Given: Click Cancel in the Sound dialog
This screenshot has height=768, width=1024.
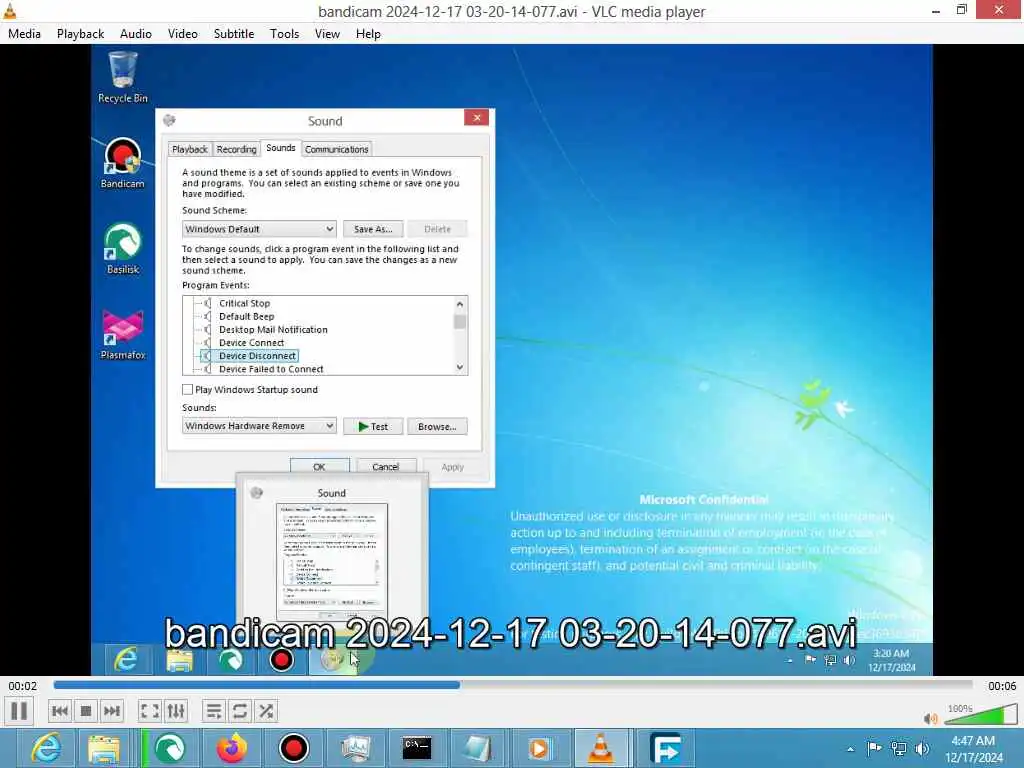Looking at the screenshot, I should click(x=385, y=467).
